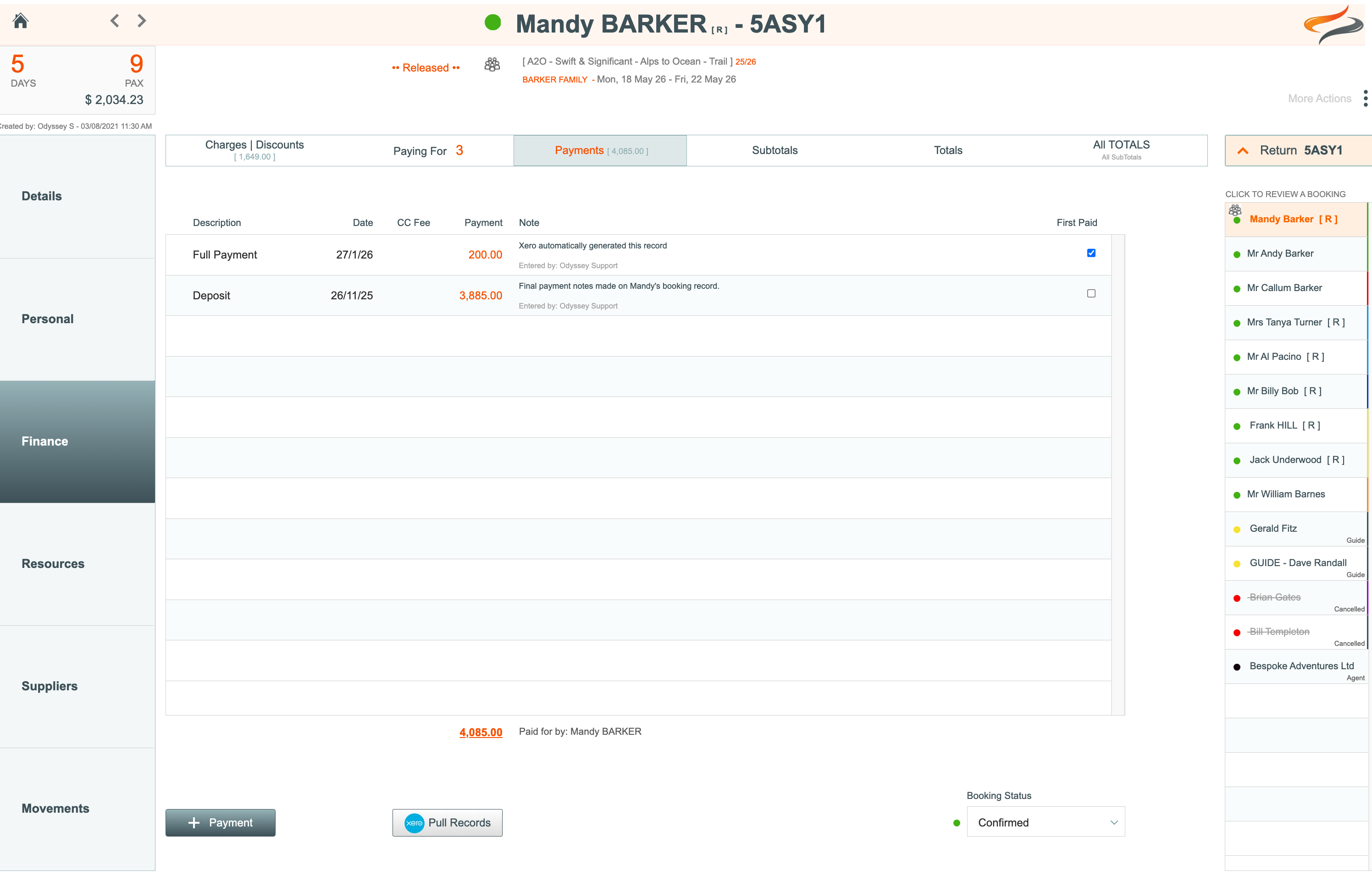Review Mr Billy Bob booking
The width and height of the screenshot is (1372, 881).
(x=1296, y=391)
